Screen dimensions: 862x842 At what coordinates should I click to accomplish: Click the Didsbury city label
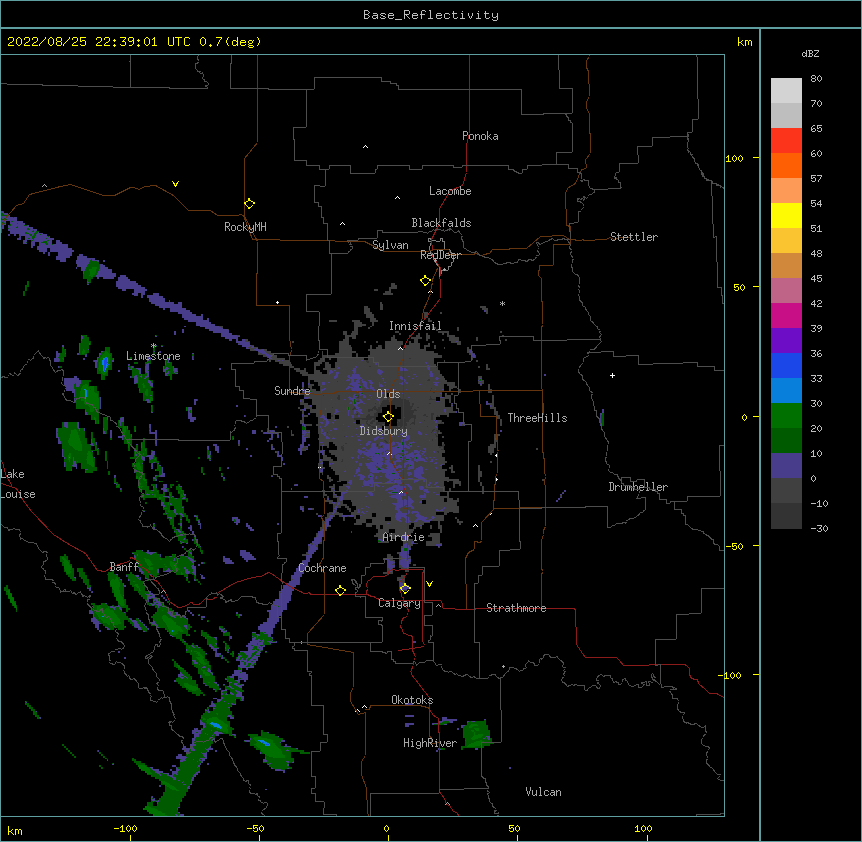point(384,431)
